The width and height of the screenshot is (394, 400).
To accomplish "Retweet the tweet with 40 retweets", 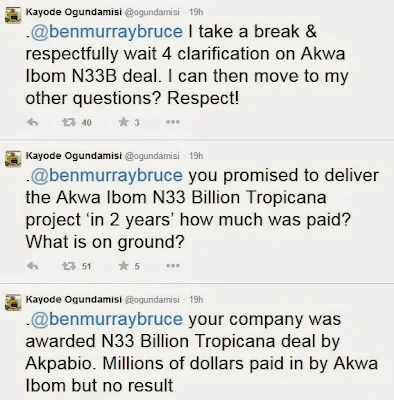I will pos(68,123).
